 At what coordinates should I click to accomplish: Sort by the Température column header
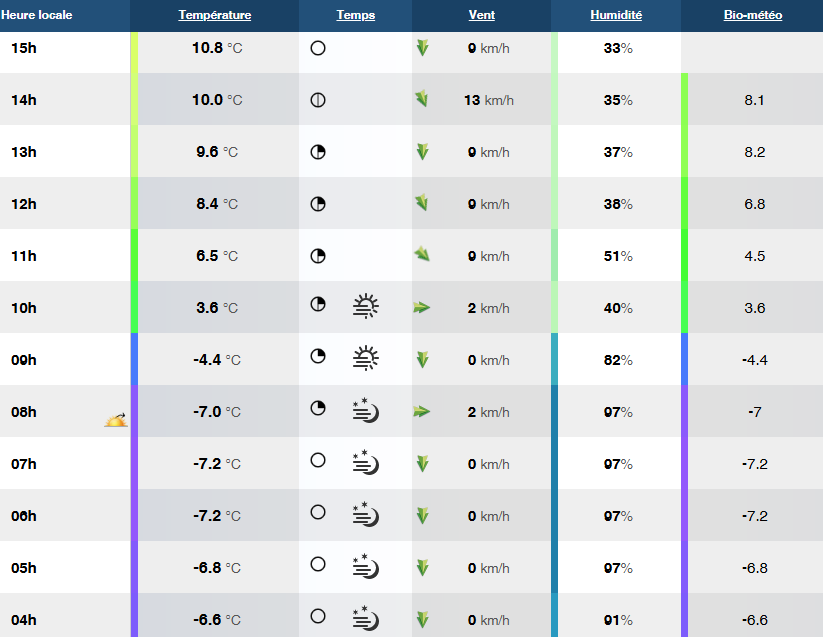pyautogui.click(x=215, y=15)
